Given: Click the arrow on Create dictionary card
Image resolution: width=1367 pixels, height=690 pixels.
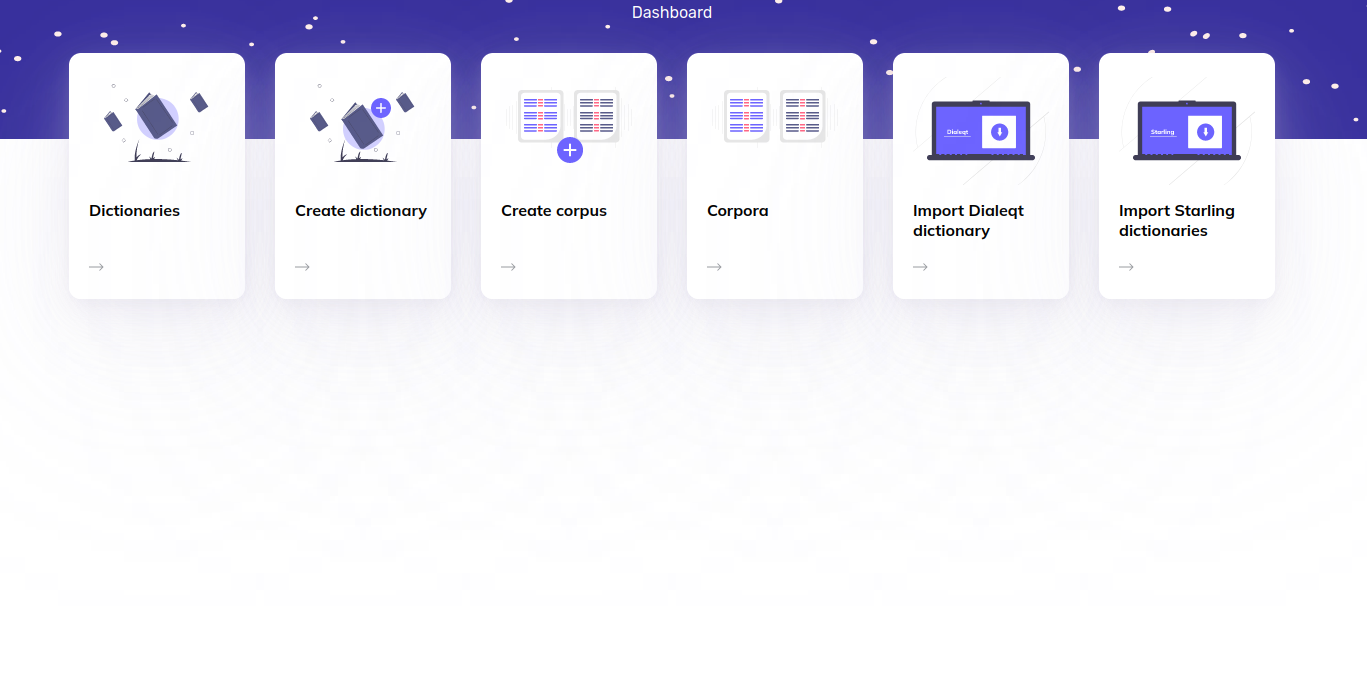Looking at the screenshot, I should point(303,267).
